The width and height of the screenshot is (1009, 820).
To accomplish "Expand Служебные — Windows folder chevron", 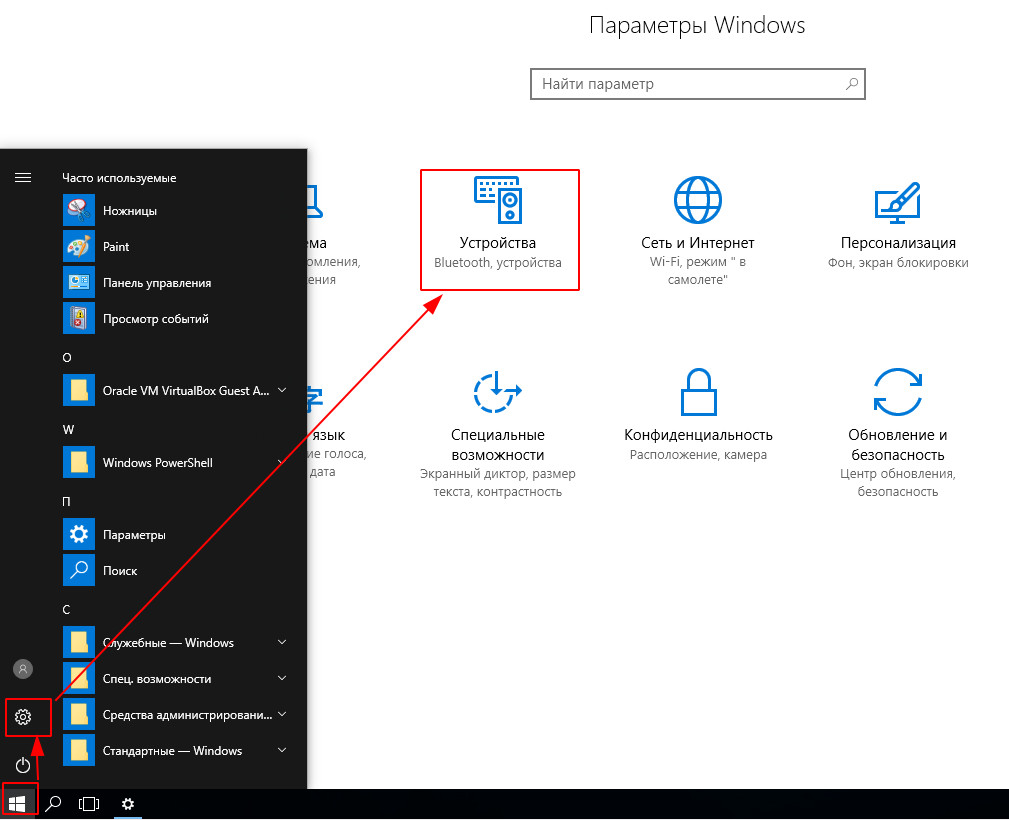I will coord(282,642).
